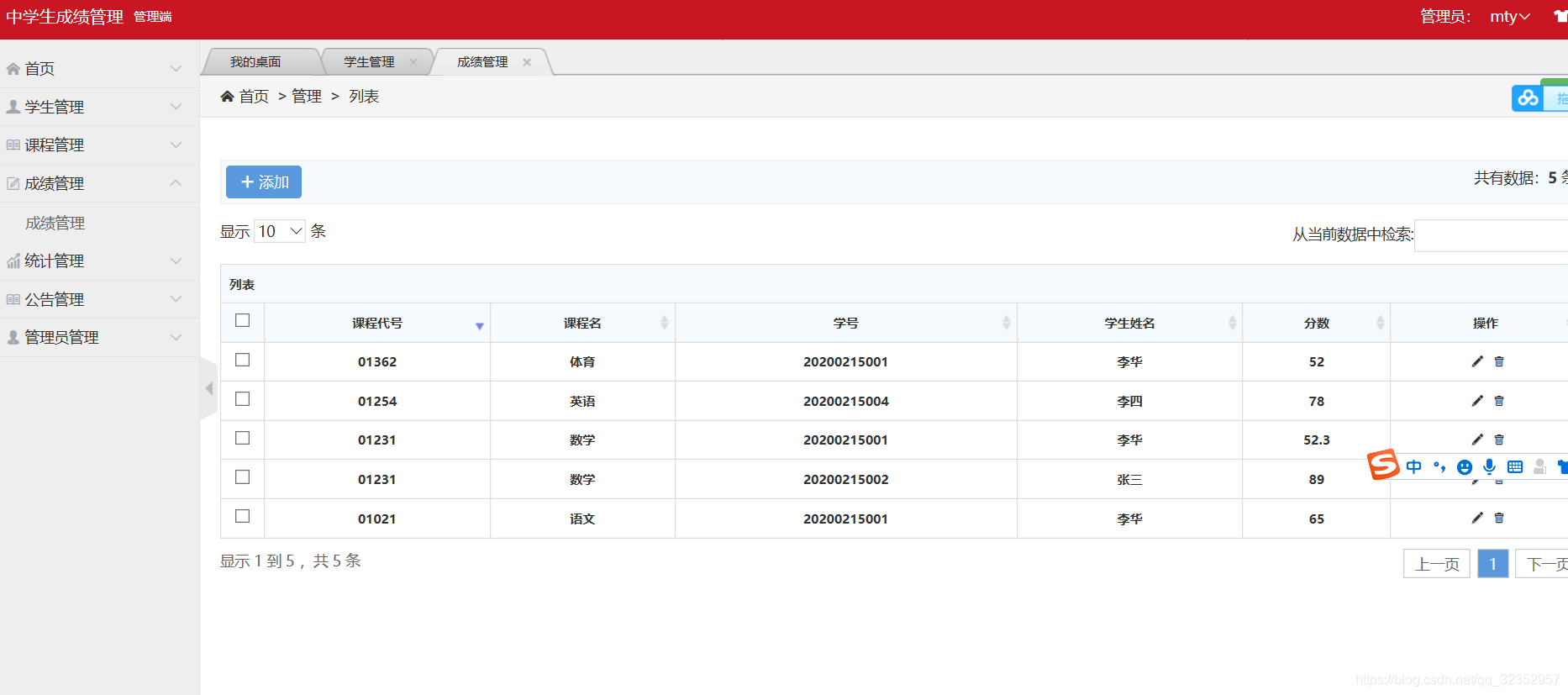Click 管理 breadcrumb link

coord(307,97)
